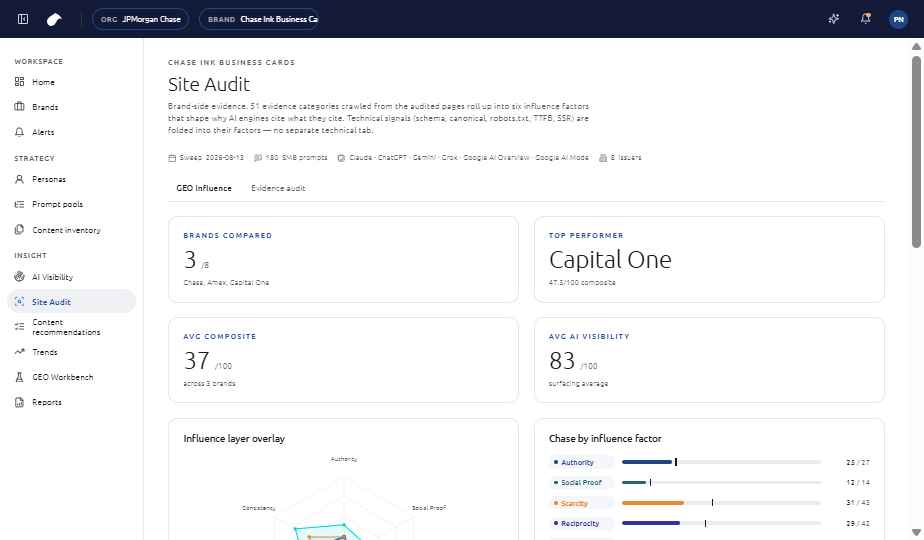Click the Scarcity orange progress bar
Viewport: 924px width, 540px height.
pyautogui.click(x=721, y=503)
